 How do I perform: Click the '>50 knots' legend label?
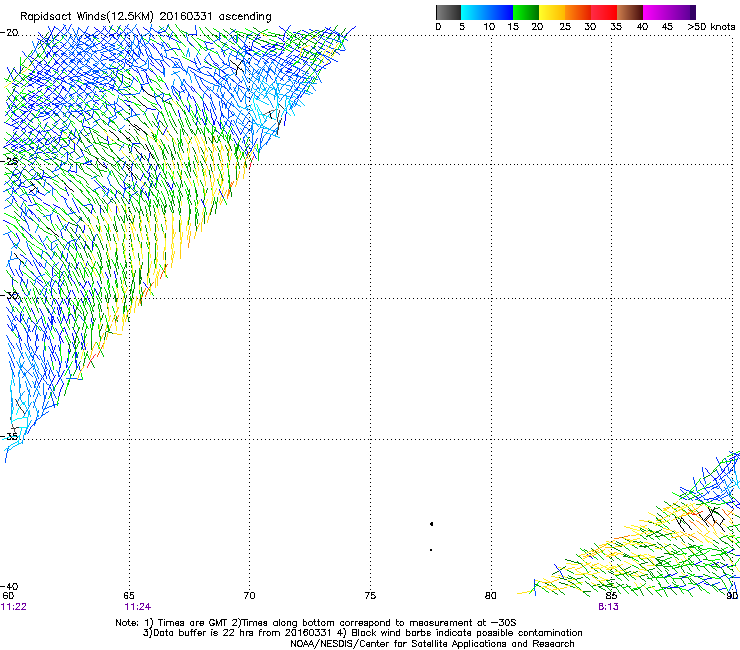click(711, 27)
